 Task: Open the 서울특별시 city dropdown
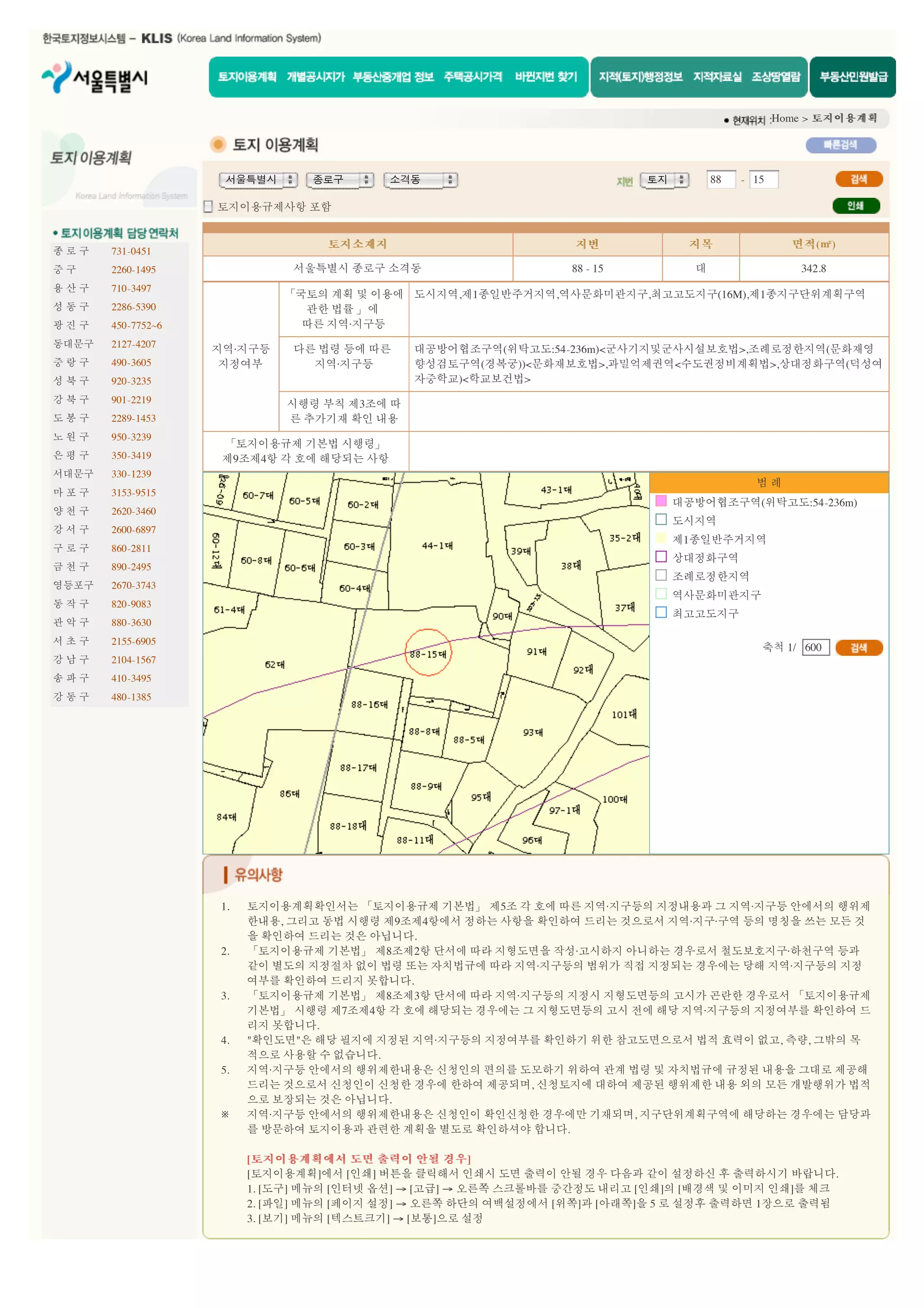pyautogui.click(x=258, y=180)
